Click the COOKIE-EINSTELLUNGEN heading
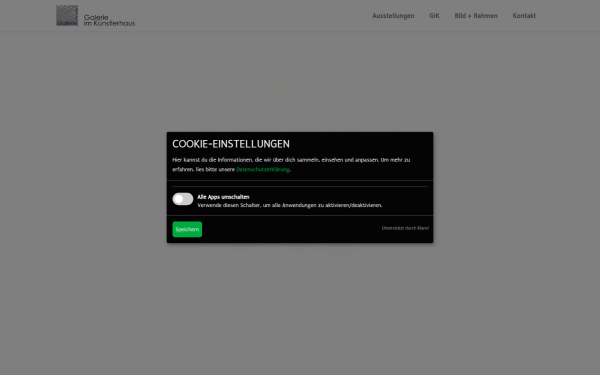The image size is (600, 375). [231, 144]
